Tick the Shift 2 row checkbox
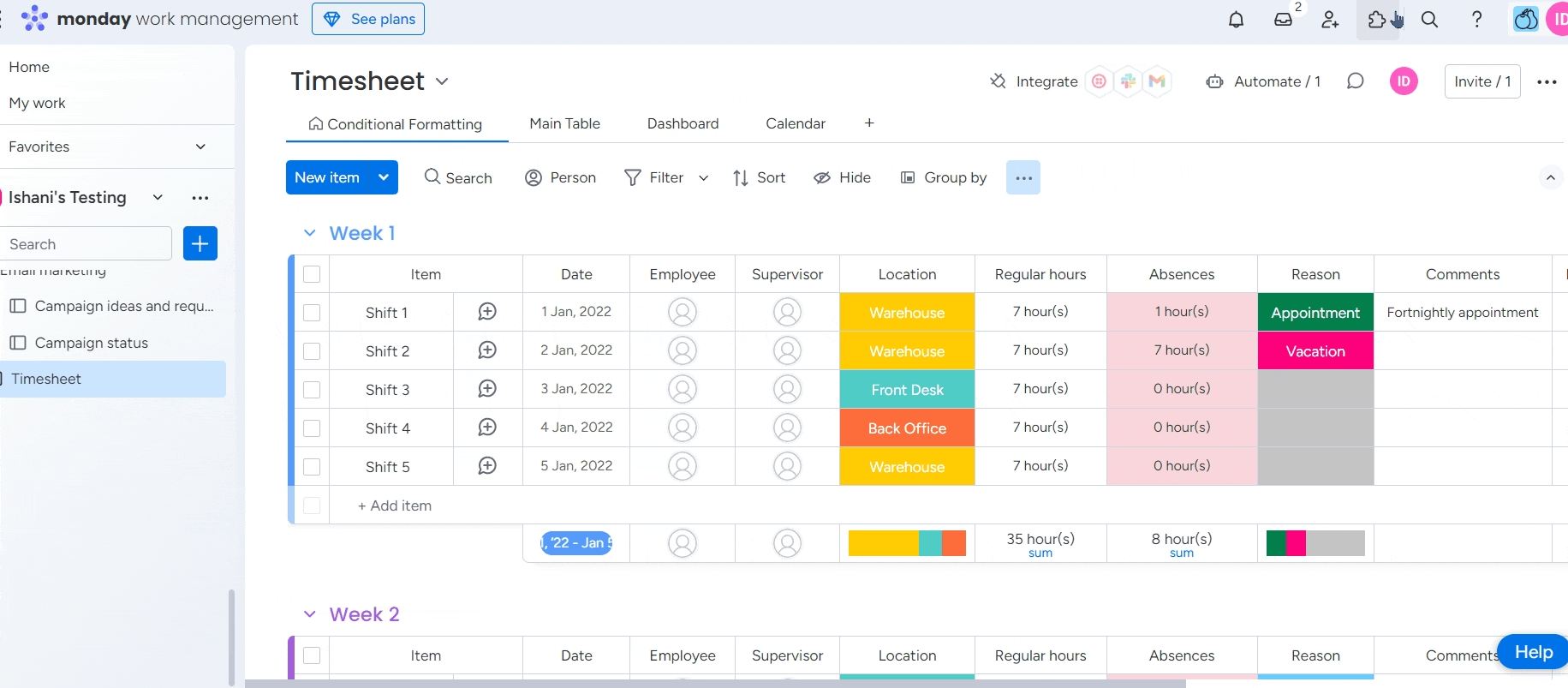The height and width of the screenshot is (688, 1568). [x=312, y=351]
